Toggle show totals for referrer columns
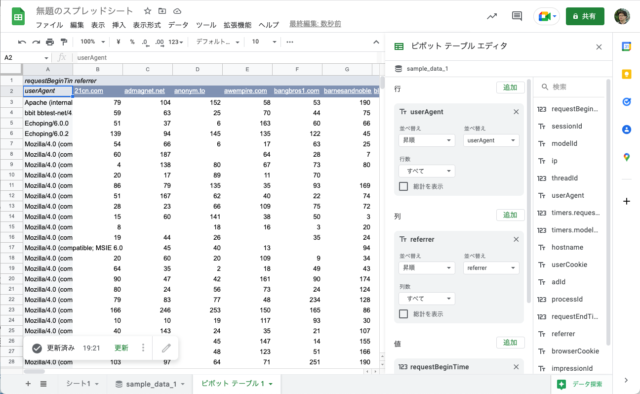This screenshot has width=640, height=394. point(403,314)
